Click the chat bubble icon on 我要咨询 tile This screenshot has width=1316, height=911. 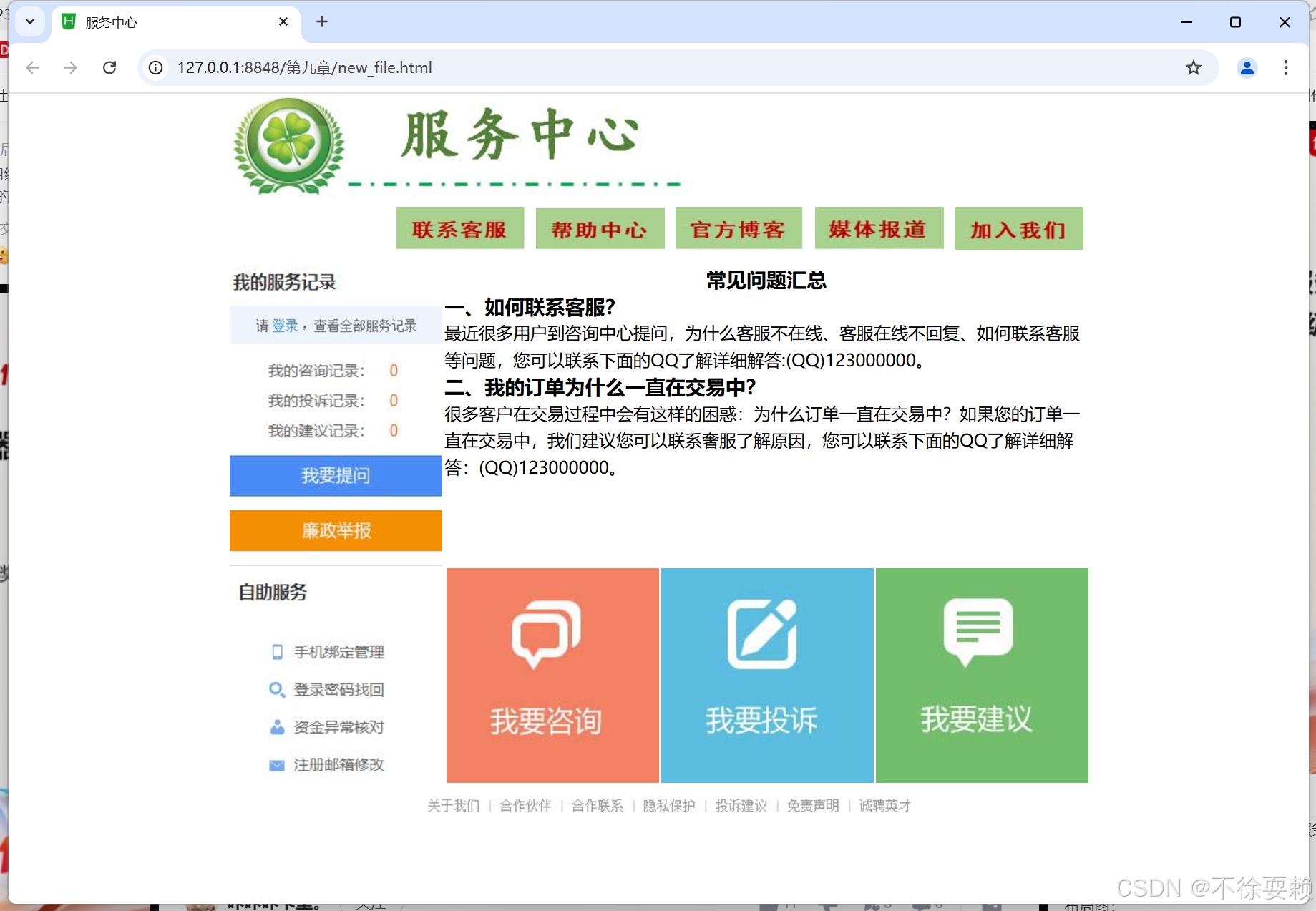pyautogui.click(x=547, y=633)
